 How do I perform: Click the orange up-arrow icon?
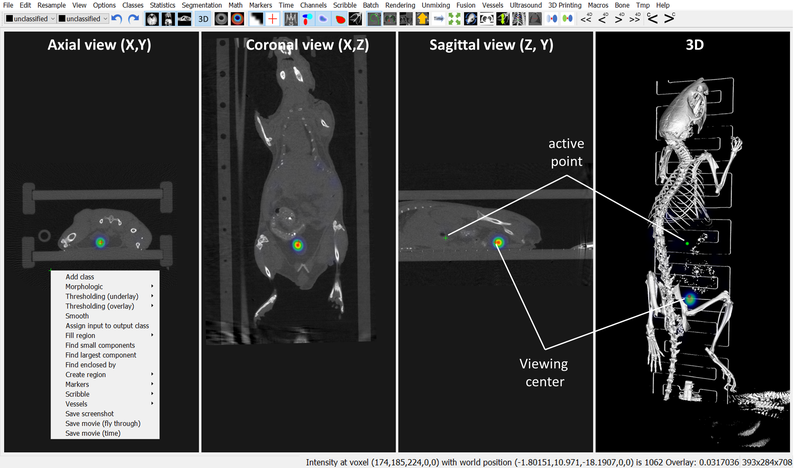click(x=421, y=18)
